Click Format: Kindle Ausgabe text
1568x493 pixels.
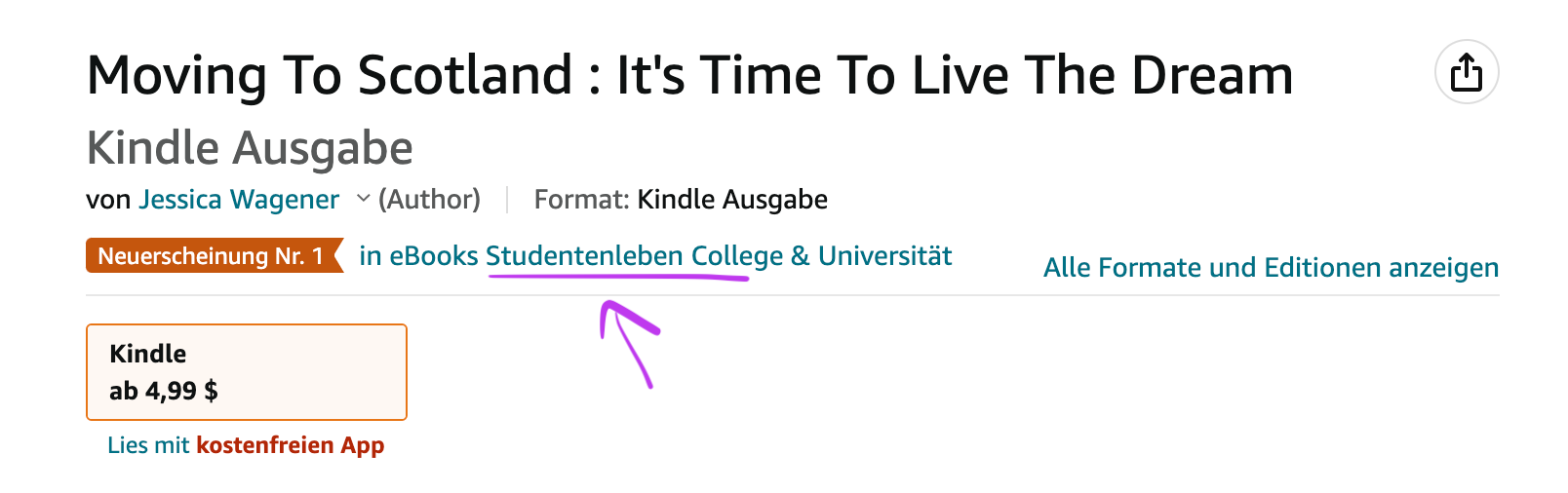click(x=681, y=200)
